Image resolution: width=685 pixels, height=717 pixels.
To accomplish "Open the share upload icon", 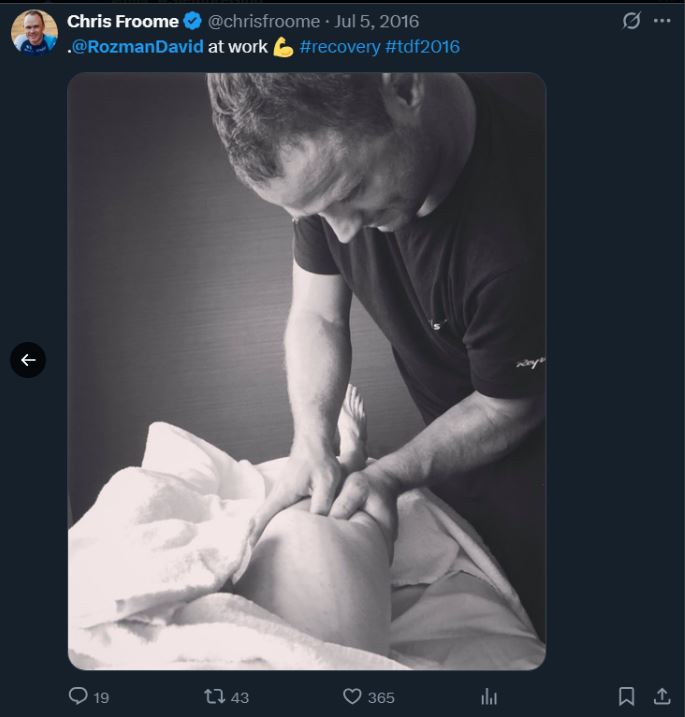I will tap(662, 696).
